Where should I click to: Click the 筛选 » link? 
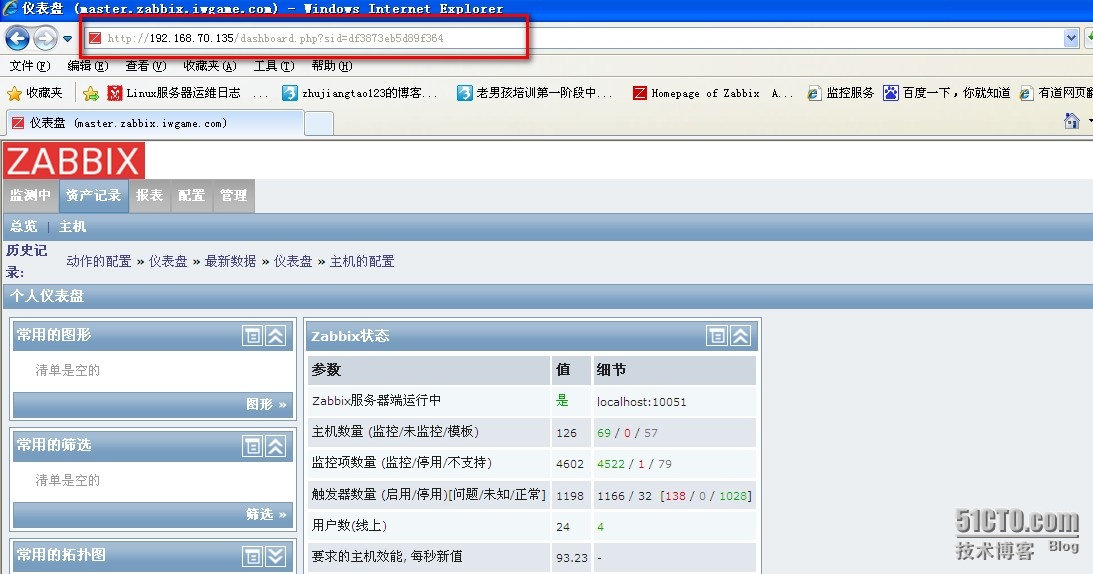click(266, 515)
